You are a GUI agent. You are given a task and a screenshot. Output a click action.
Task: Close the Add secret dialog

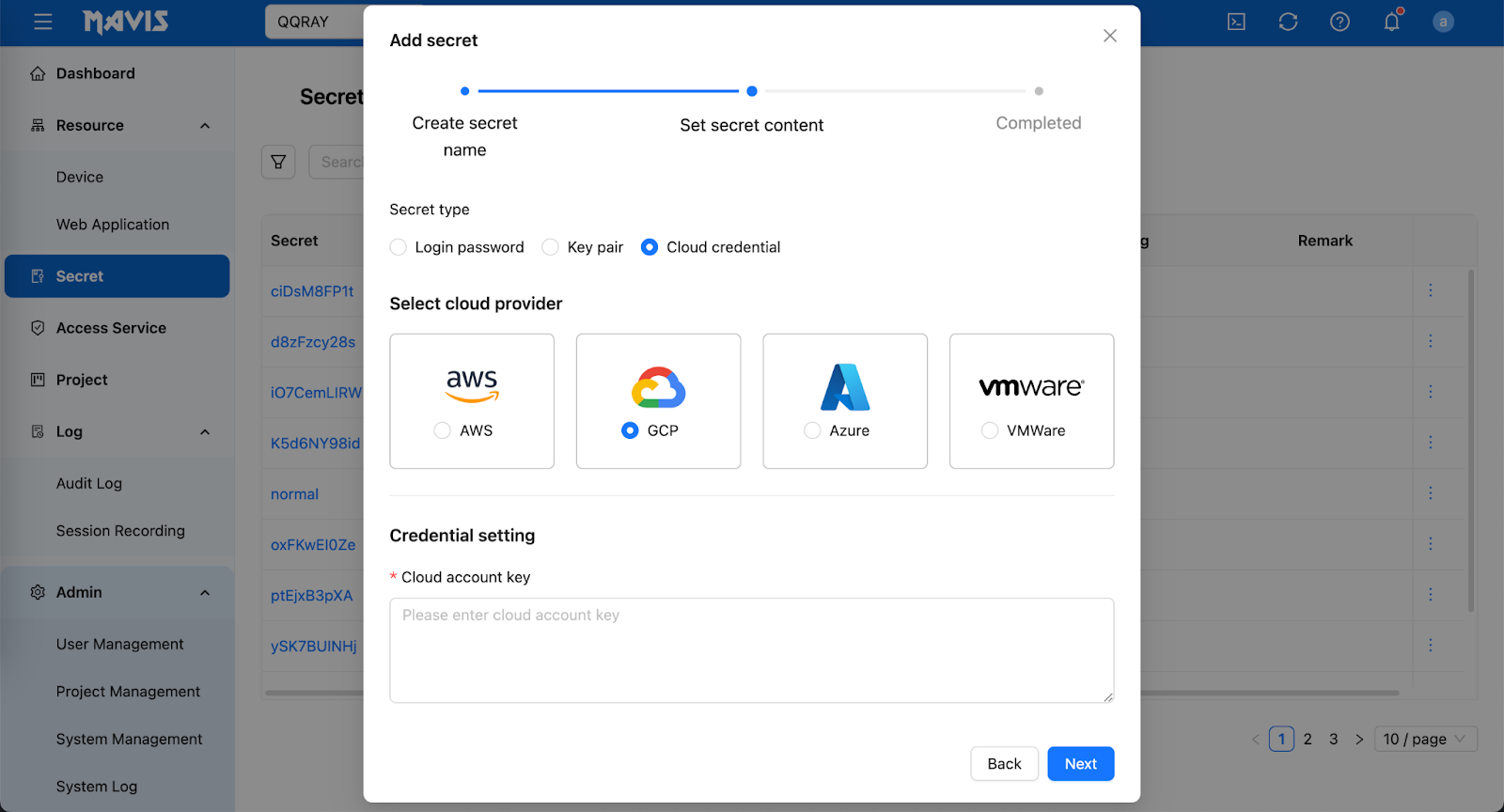tap(1110, 36)
